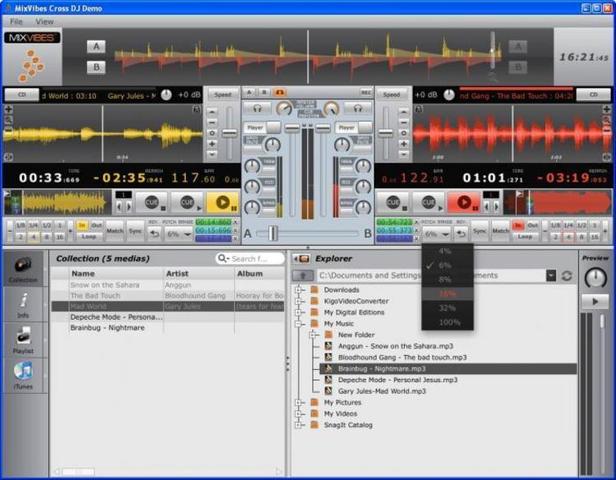
Task: Zoom in on deck A waveform
Action: [x=8, y=110]
